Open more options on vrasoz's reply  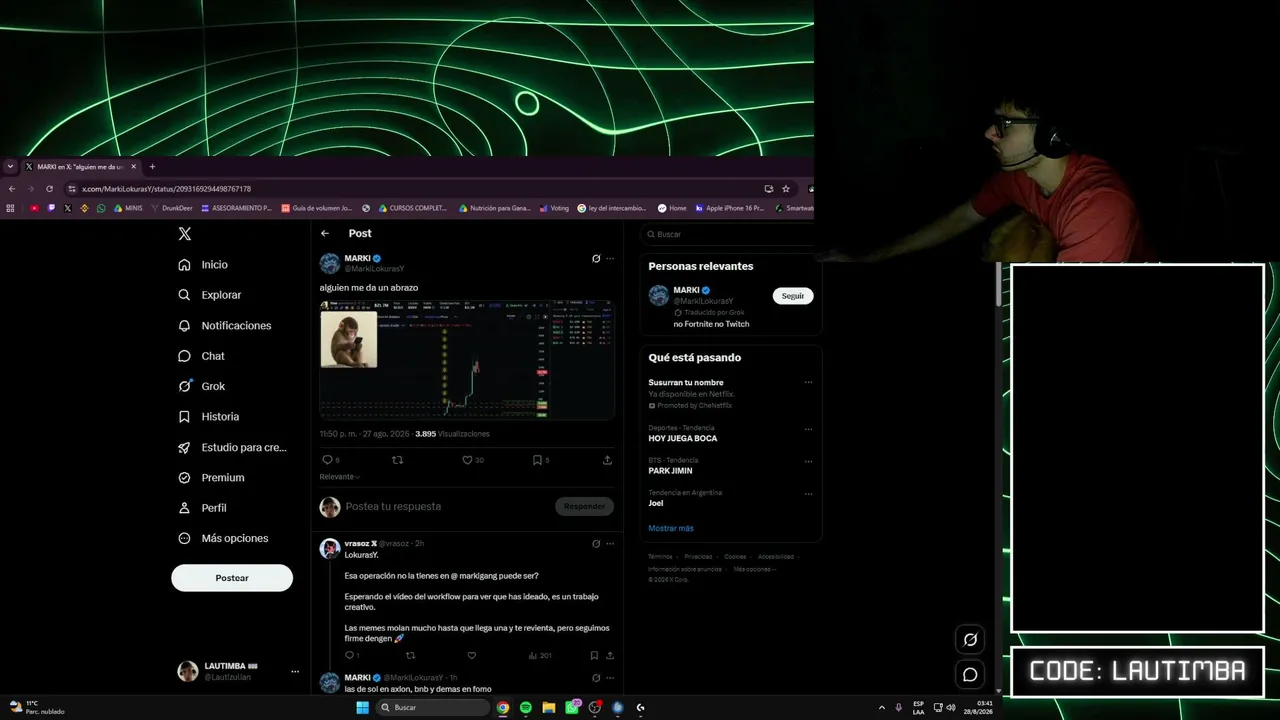(610, 544)
